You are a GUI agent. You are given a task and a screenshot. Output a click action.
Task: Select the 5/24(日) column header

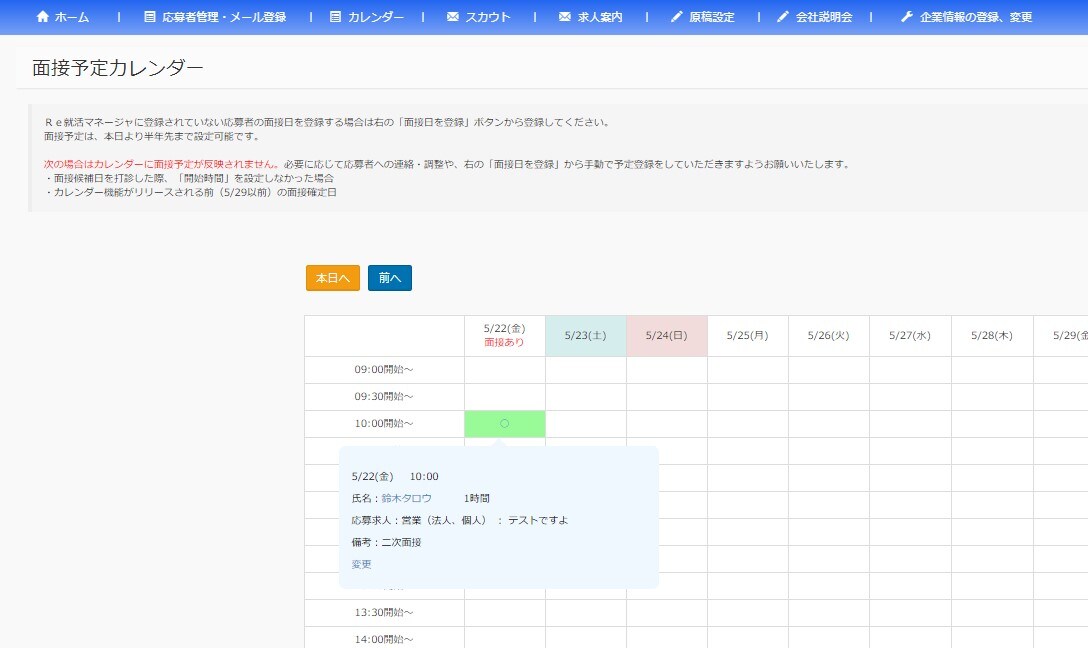(667, 336)
